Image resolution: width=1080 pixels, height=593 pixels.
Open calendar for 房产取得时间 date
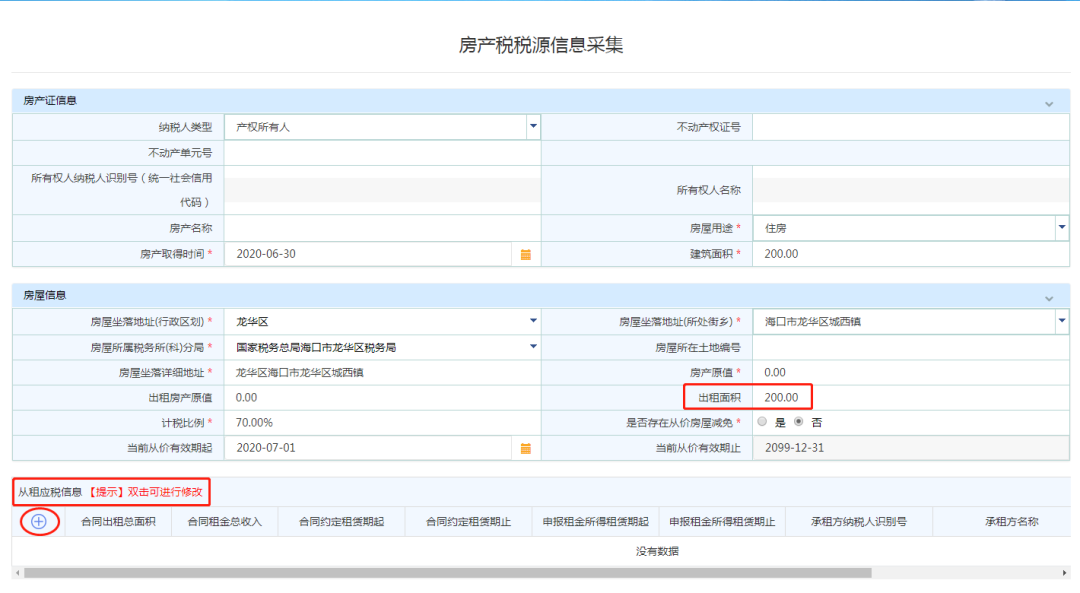526,255
